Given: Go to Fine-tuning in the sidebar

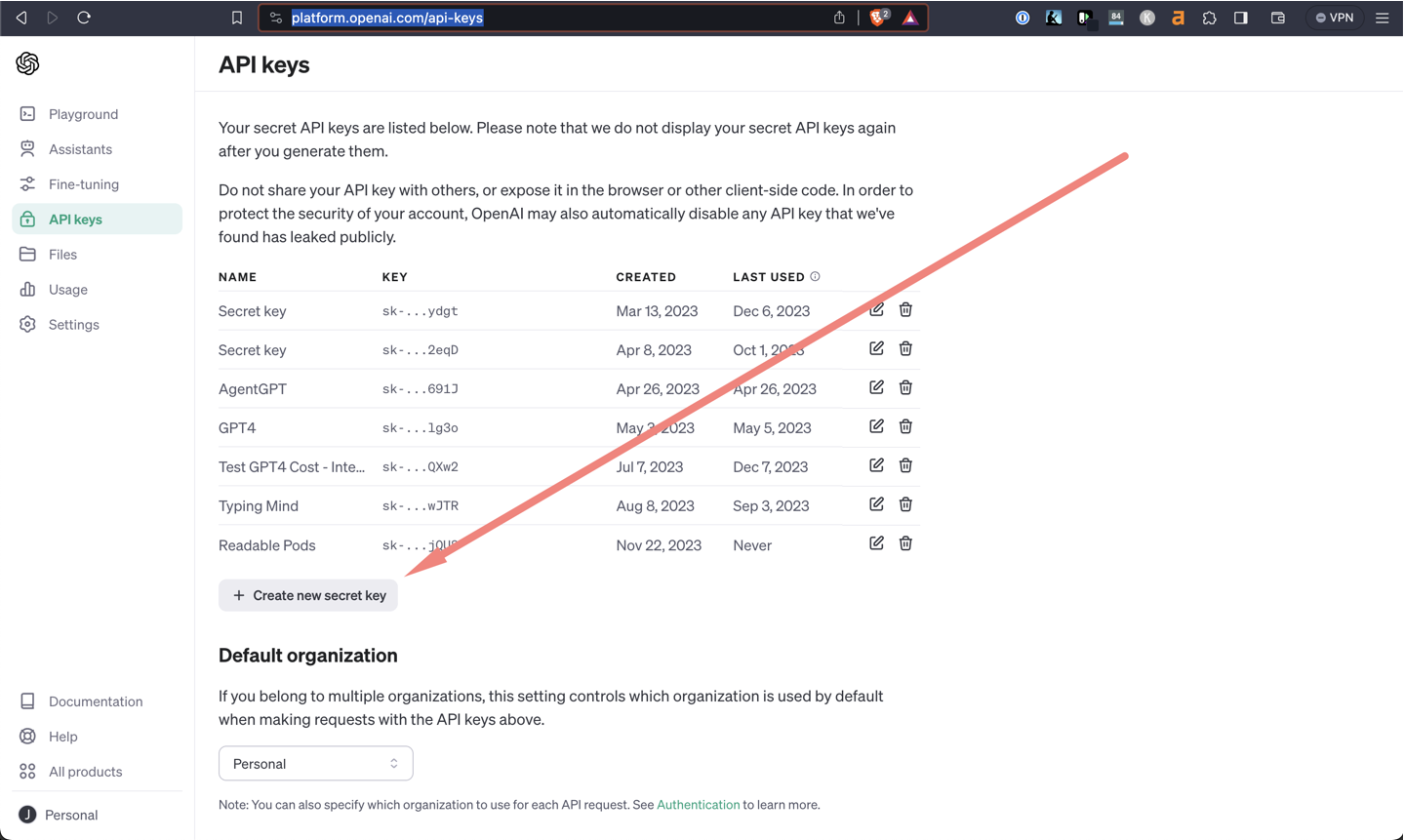Looking at the screenshot, I should [x=97, y=184].
